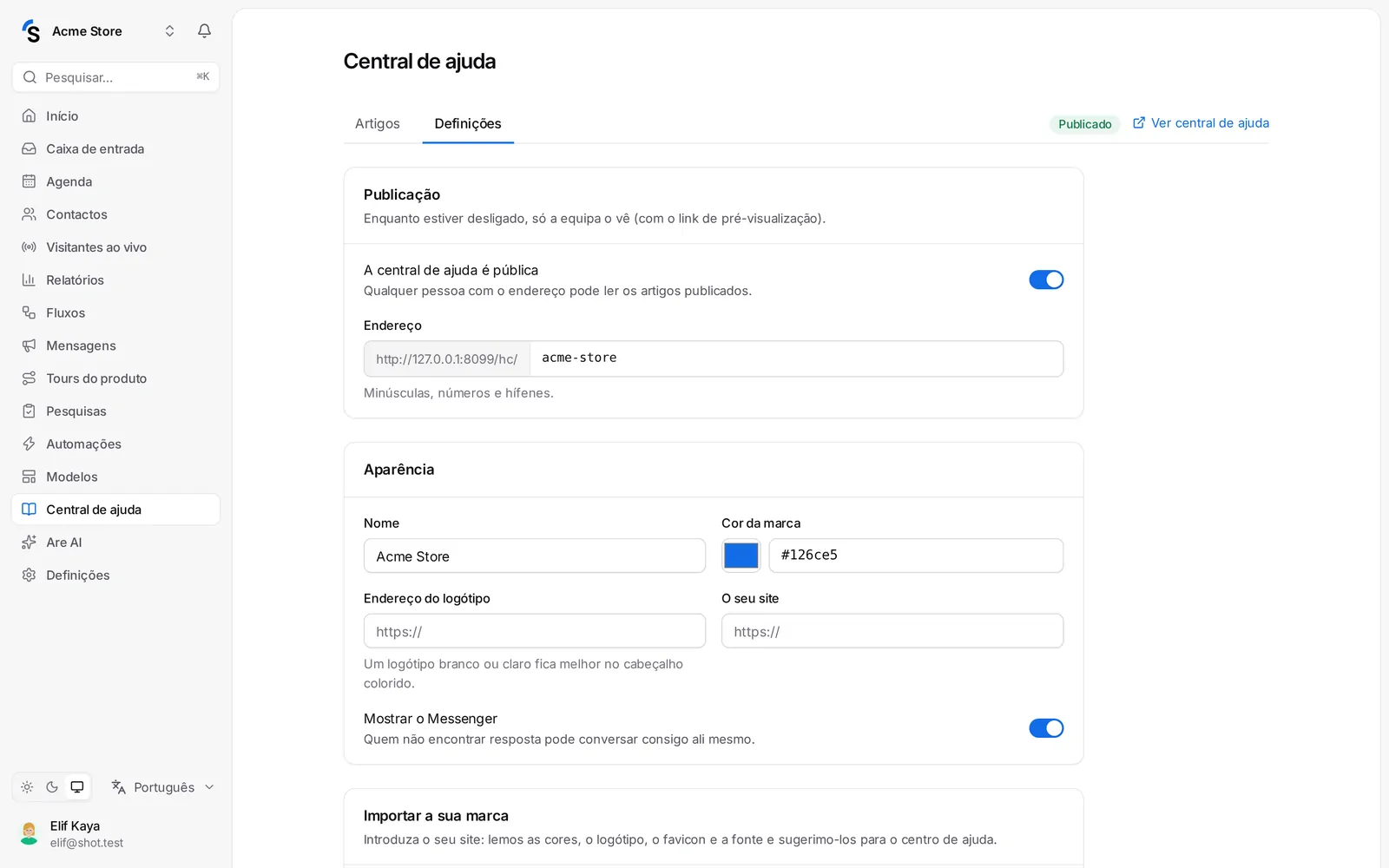Open Mensagens in sidebar

click(115, 345)
